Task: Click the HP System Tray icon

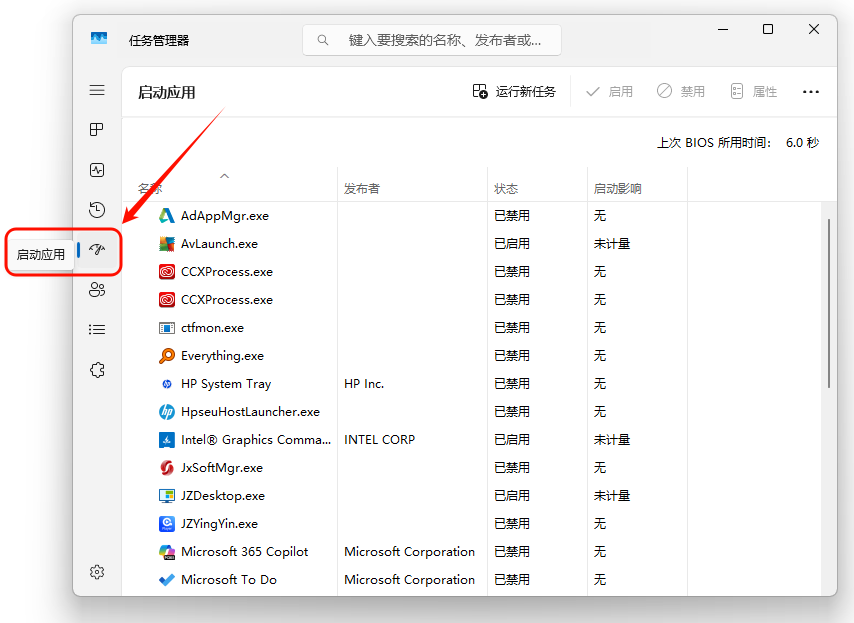Action: click(167, 384)
